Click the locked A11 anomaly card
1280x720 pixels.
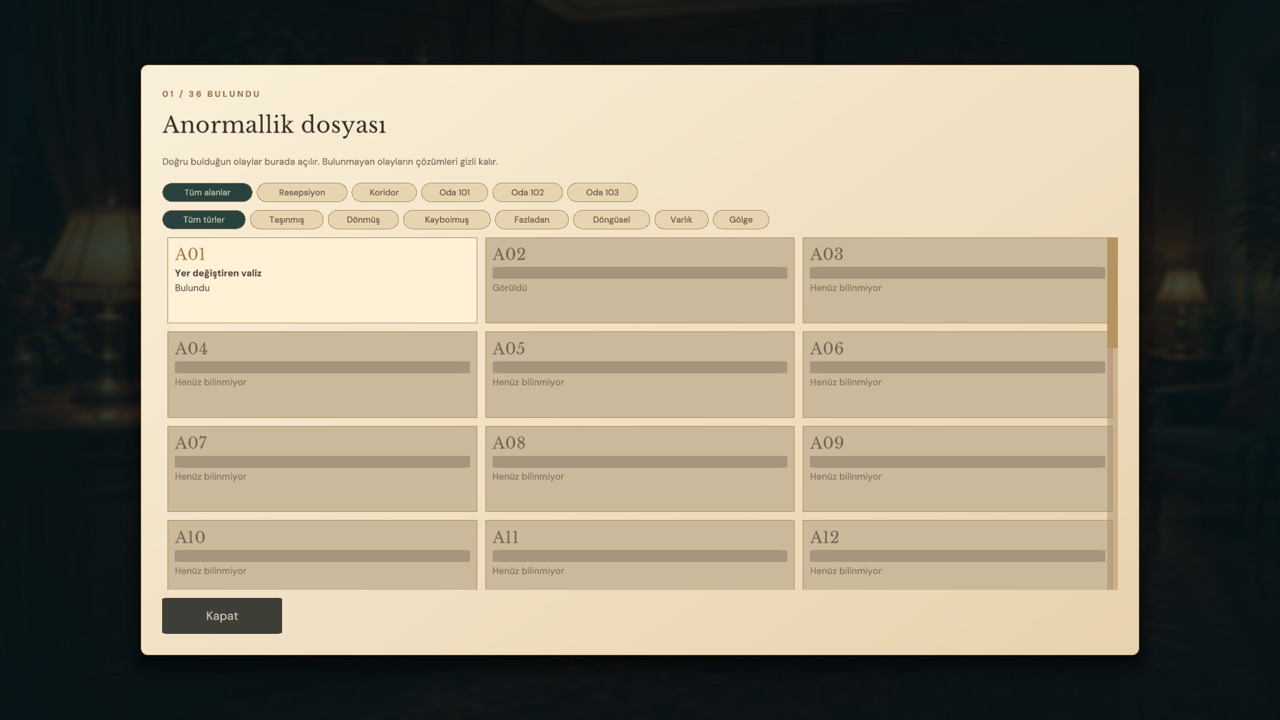click(x=640, y=555)
